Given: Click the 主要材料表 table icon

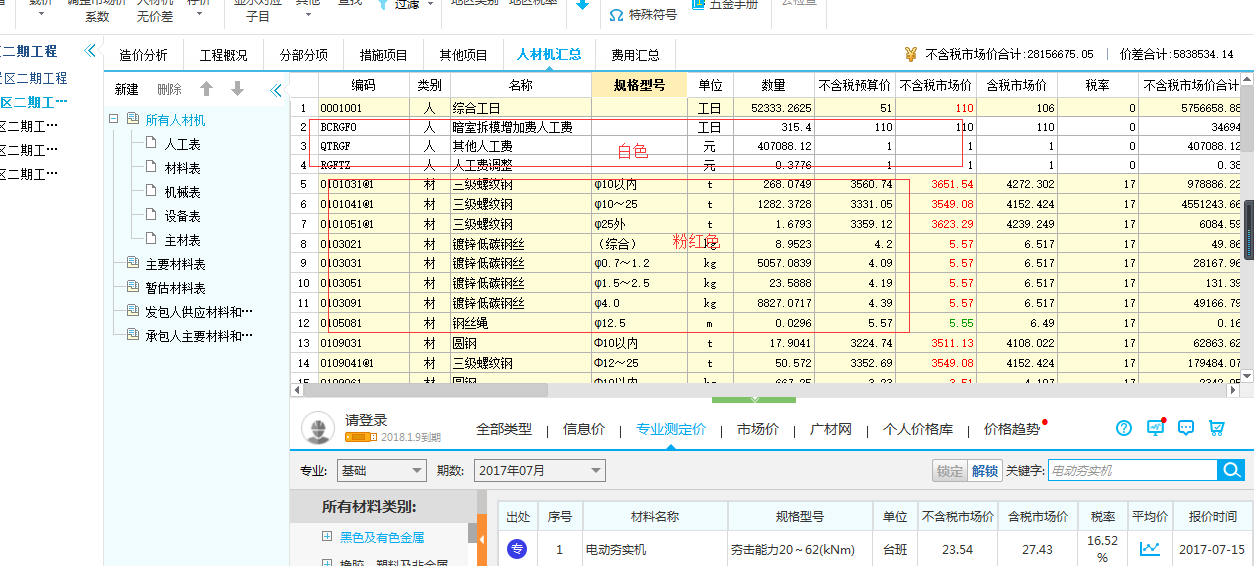Looking at the screenshot, I should (x=133, y=264).
